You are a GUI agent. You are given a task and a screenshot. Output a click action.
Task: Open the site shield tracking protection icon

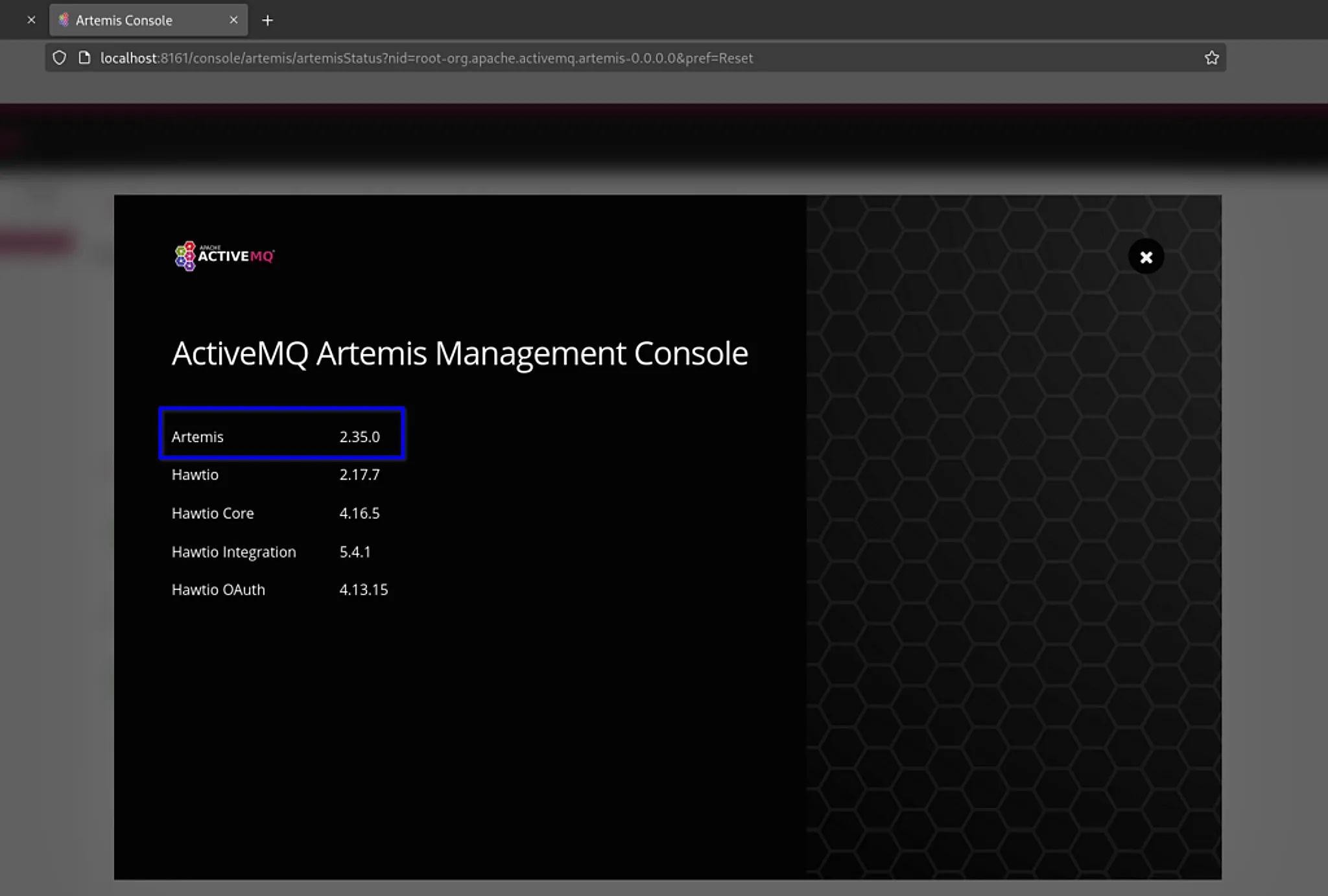pyautogui.click(x=59, y=58)
